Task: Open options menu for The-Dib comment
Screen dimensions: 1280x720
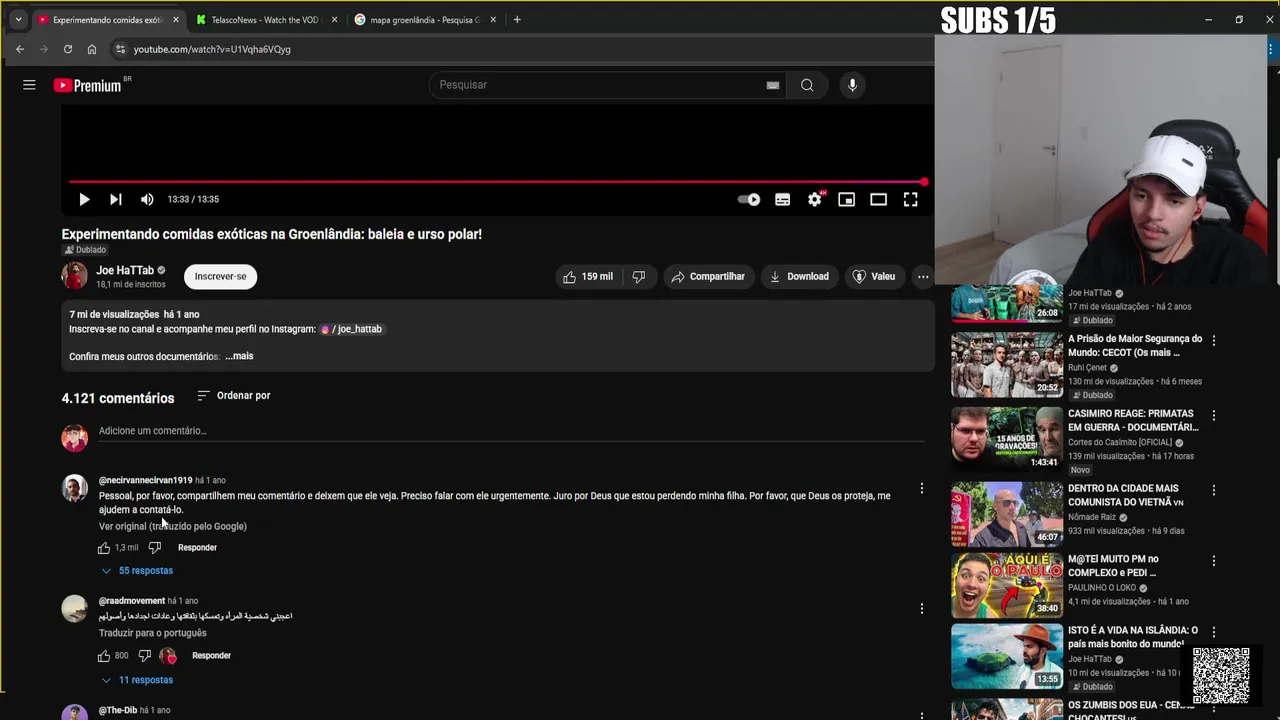Action: pos(922,713)
